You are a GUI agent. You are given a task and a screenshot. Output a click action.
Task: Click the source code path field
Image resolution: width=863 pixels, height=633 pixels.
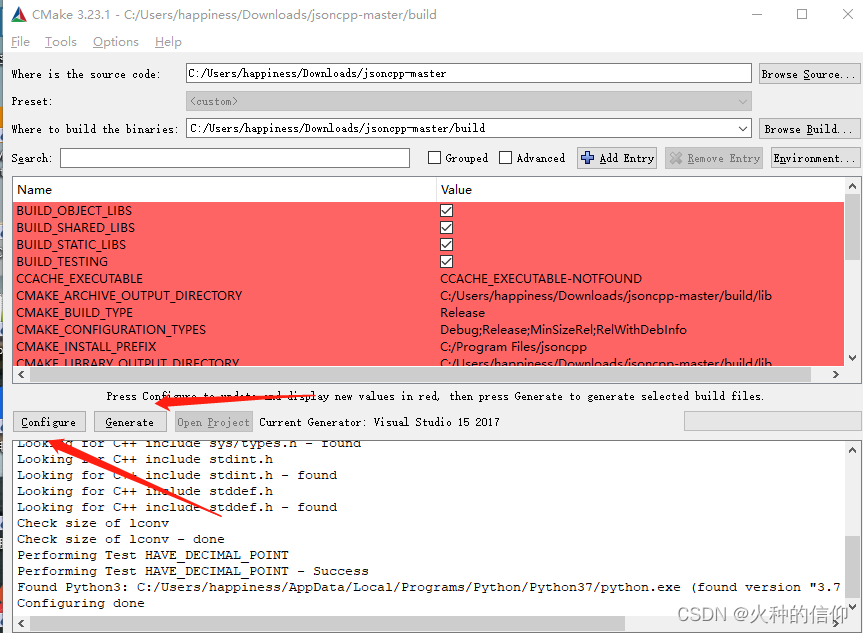pos(468,73)
